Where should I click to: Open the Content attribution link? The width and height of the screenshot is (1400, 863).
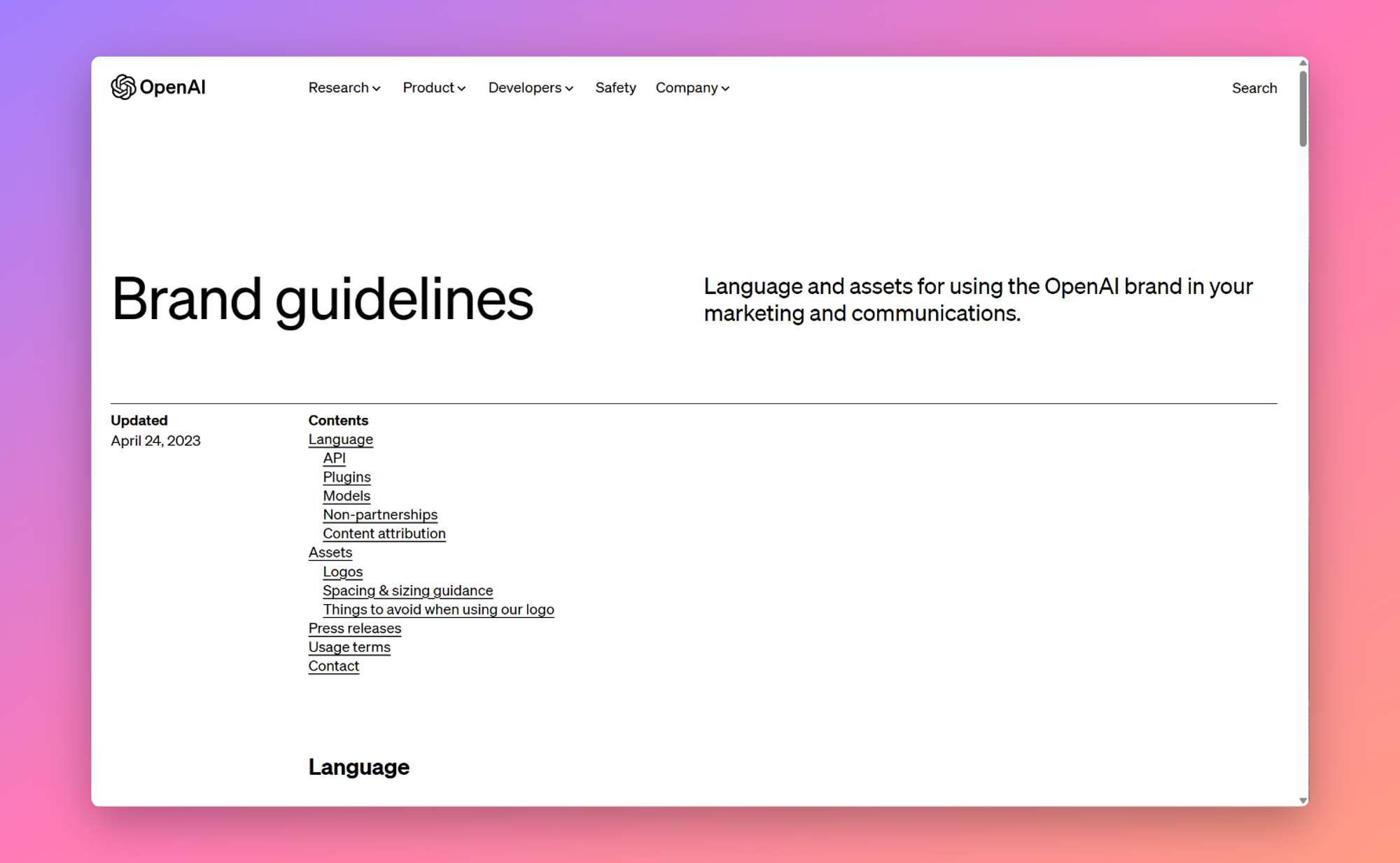[384, 534]
